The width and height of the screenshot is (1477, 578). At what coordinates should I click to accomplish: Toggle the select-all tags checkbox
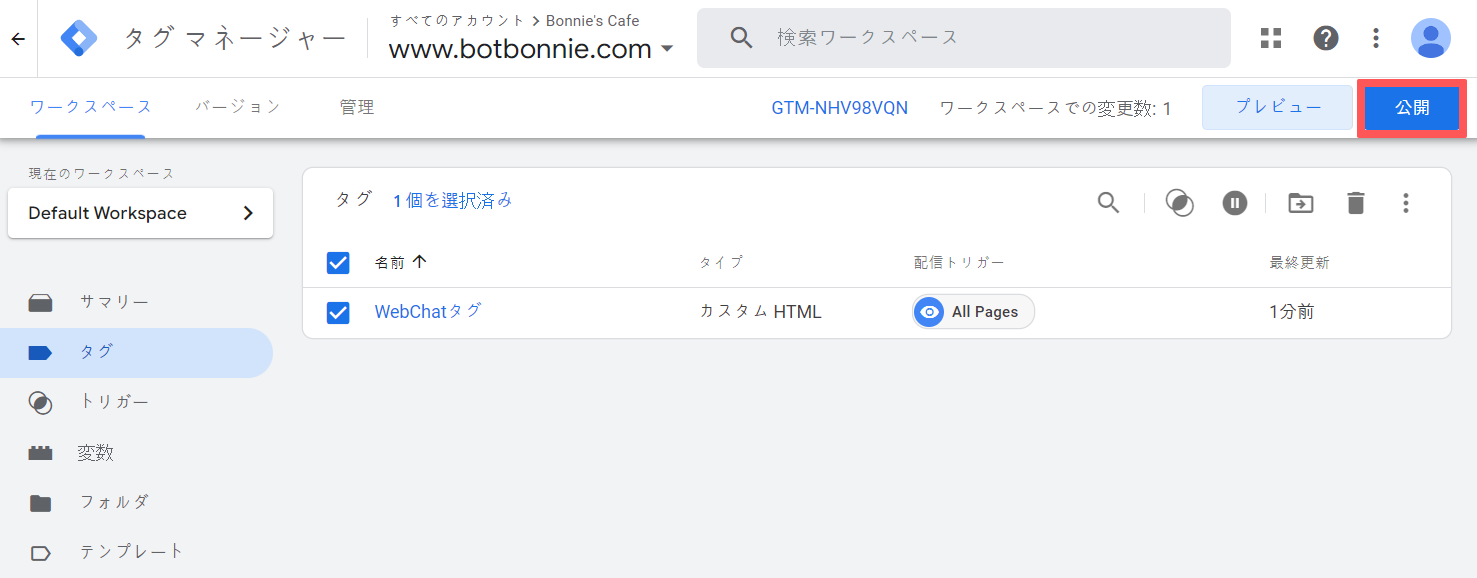click(338, 263)
